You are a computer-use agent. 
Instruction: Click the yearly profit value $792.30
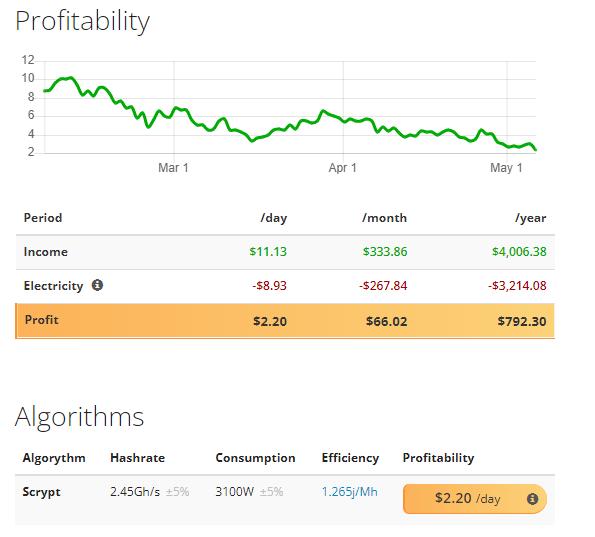point(522,321)
